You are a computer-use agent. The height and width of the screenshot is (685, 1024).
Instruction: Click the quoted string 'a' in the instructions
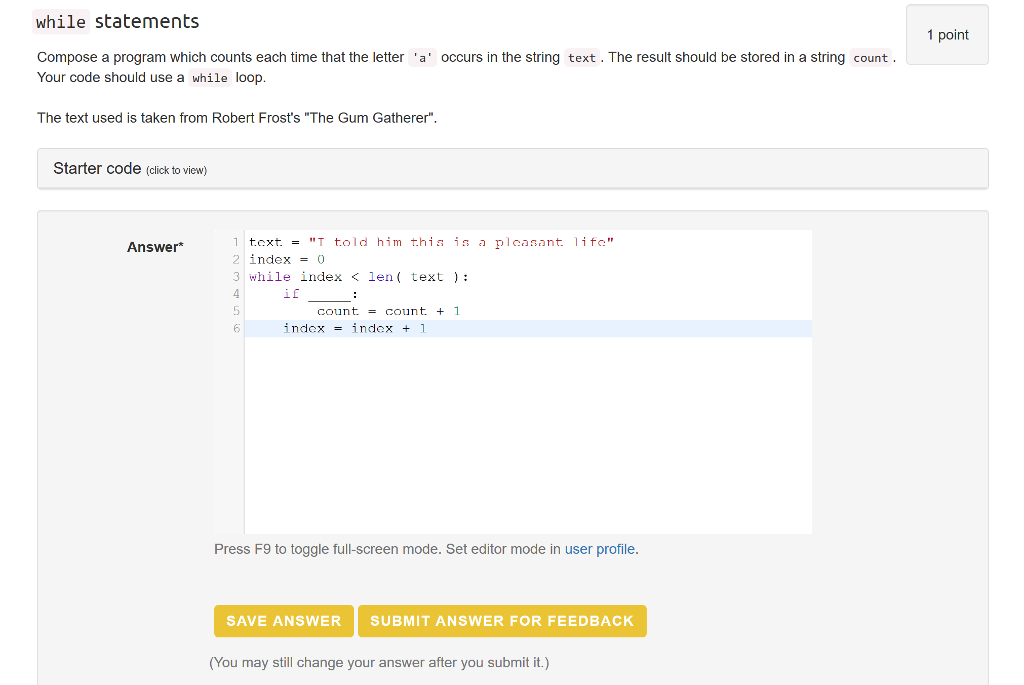pyautogui.click(x=420, y=57)
